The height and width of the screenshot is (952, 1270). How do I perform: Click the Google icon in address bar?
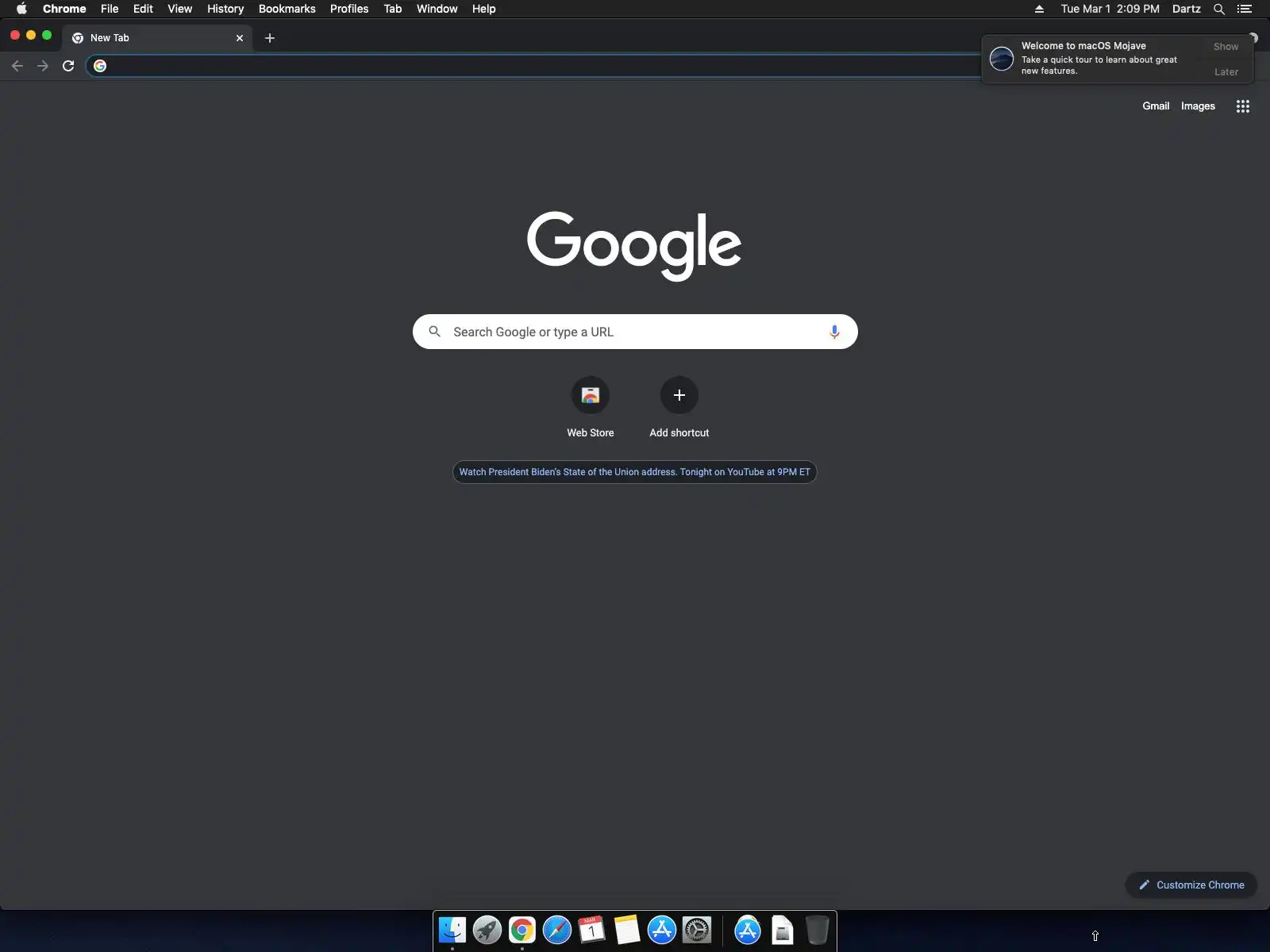100,66
